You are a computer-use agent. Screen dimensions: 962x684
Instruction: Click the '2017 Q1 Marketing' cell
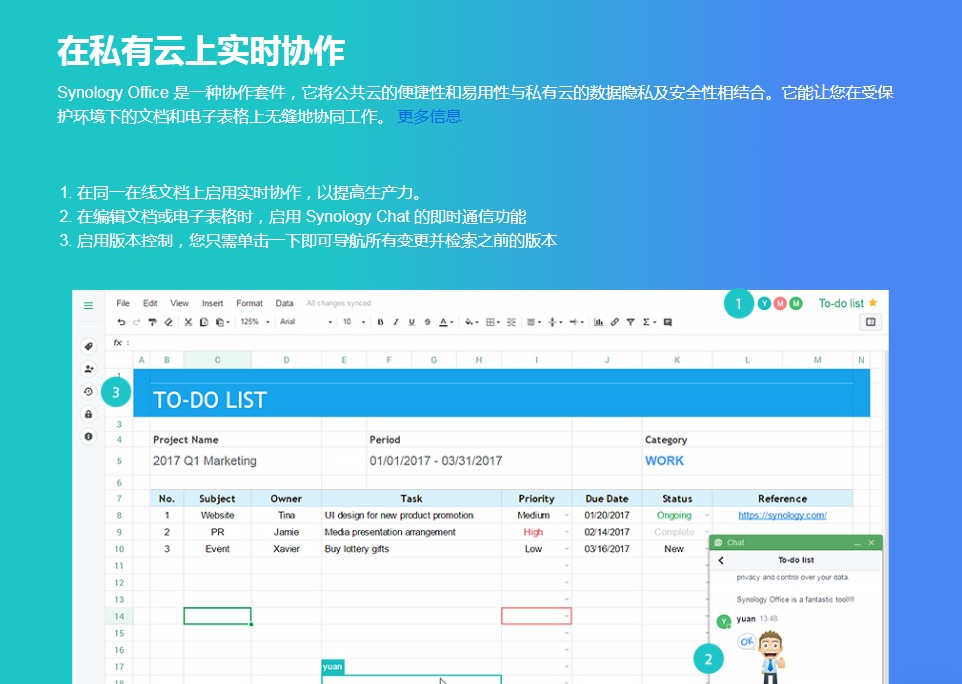205,461
